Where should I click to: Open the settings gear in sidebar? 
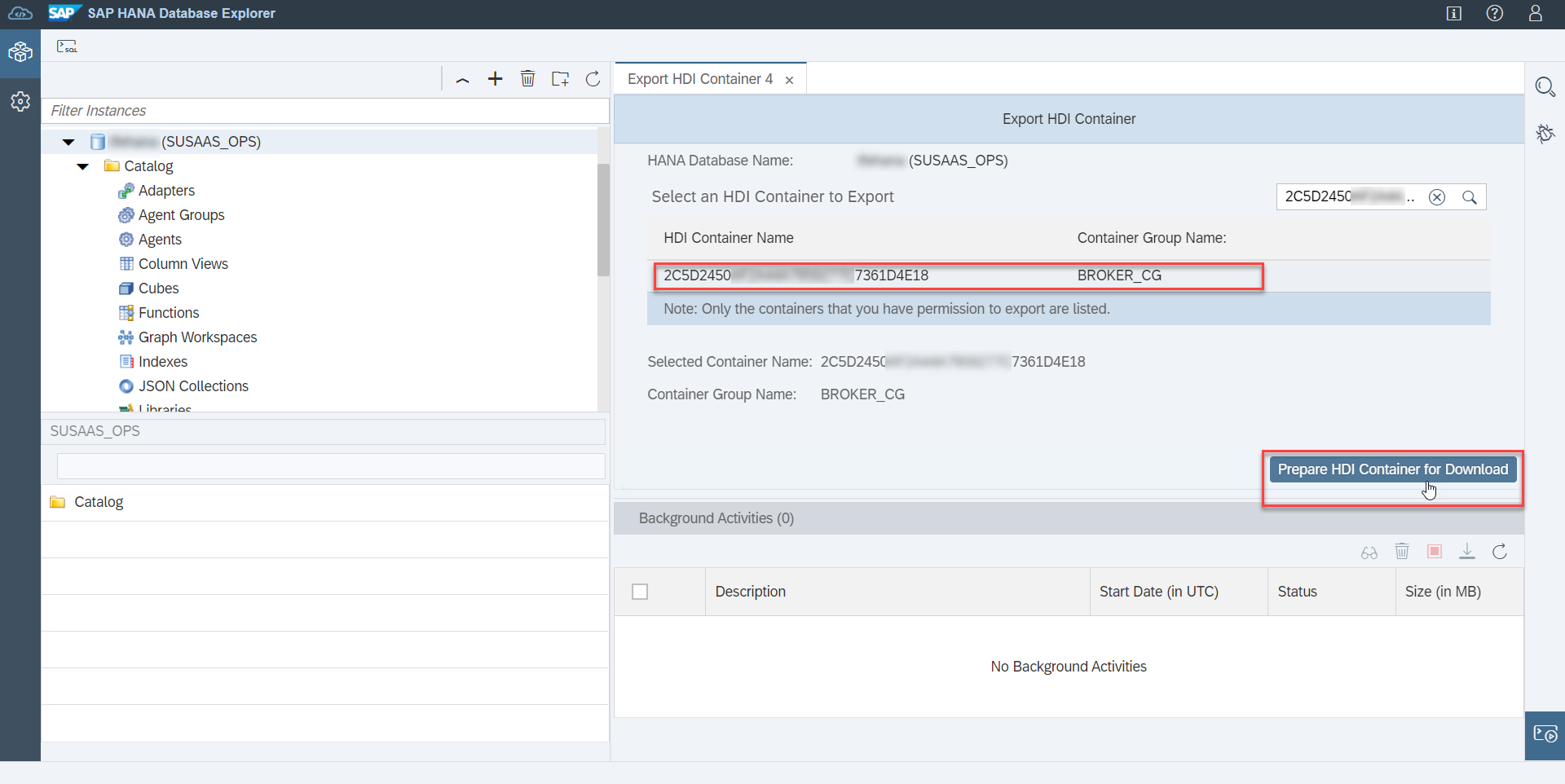coord(20,101)
